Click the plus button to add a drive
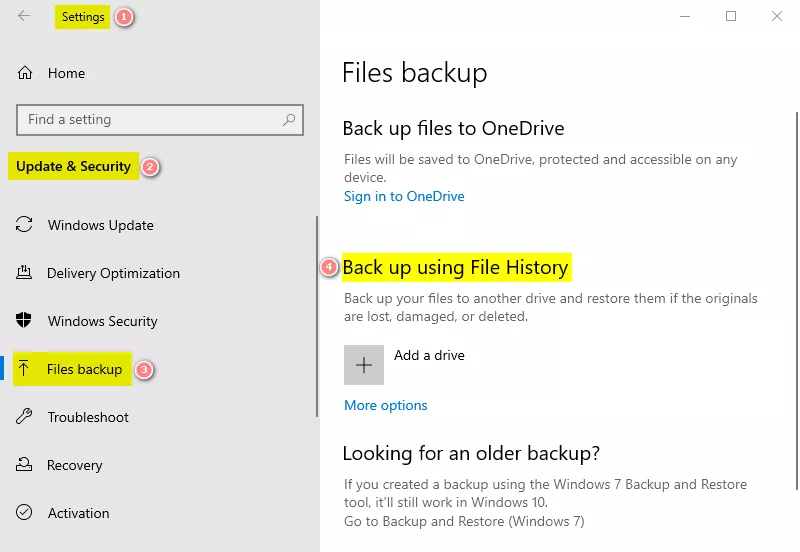 (x=364, y=365)
